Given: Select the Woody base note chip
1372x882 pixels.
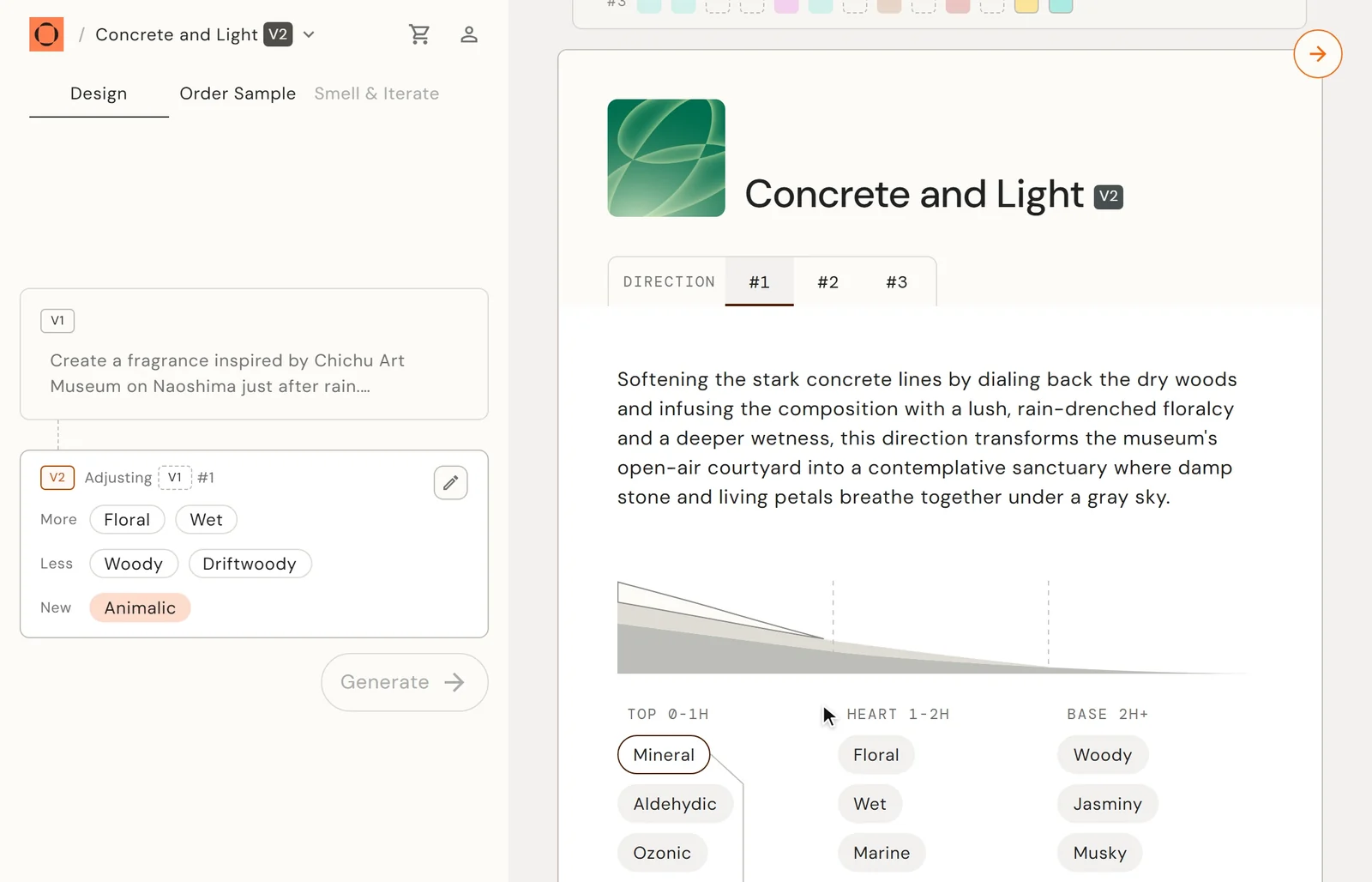Looking at the screenshot, I should point(1103,755).
